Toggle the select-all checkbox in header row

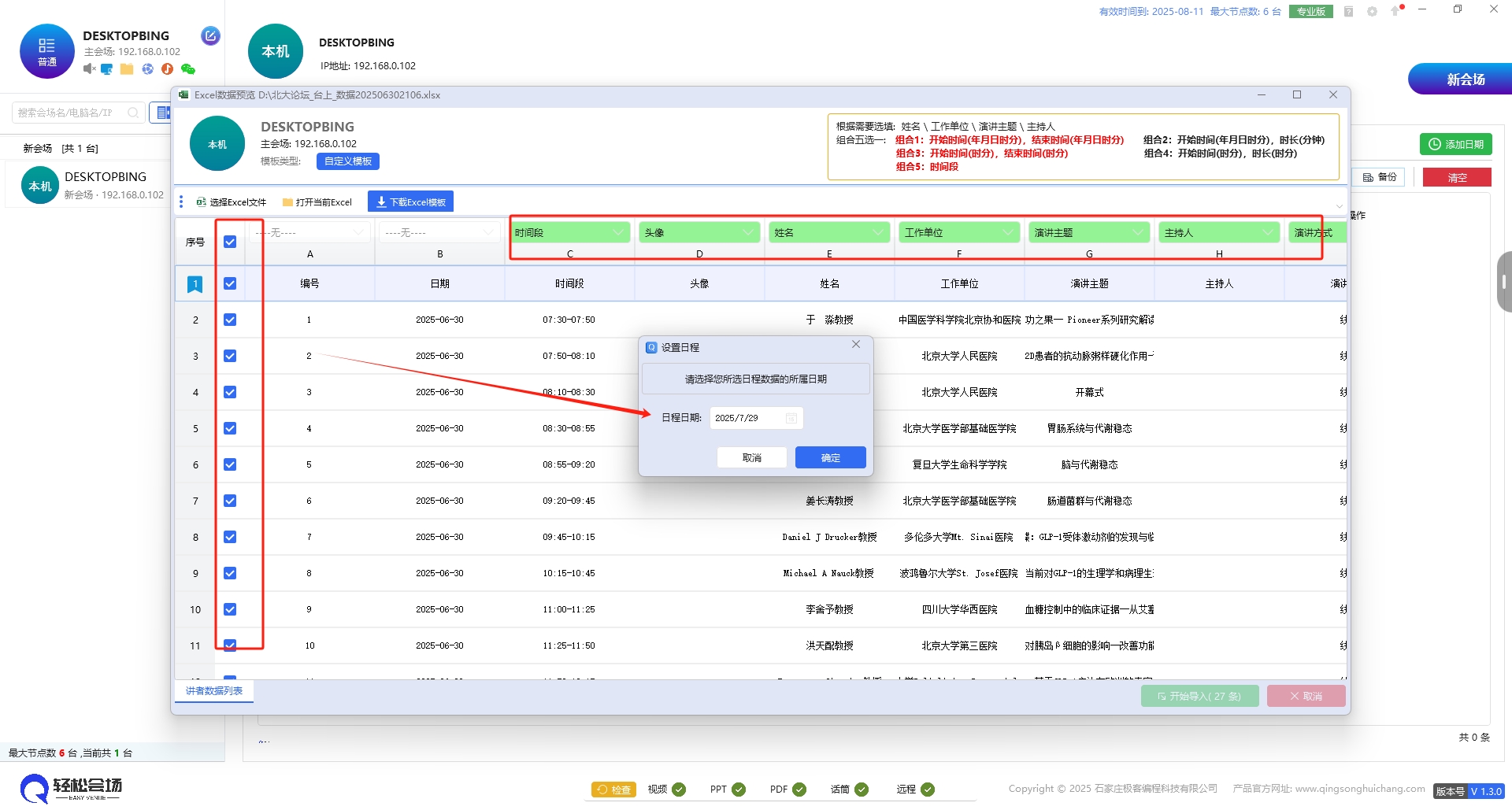[230, 242]
